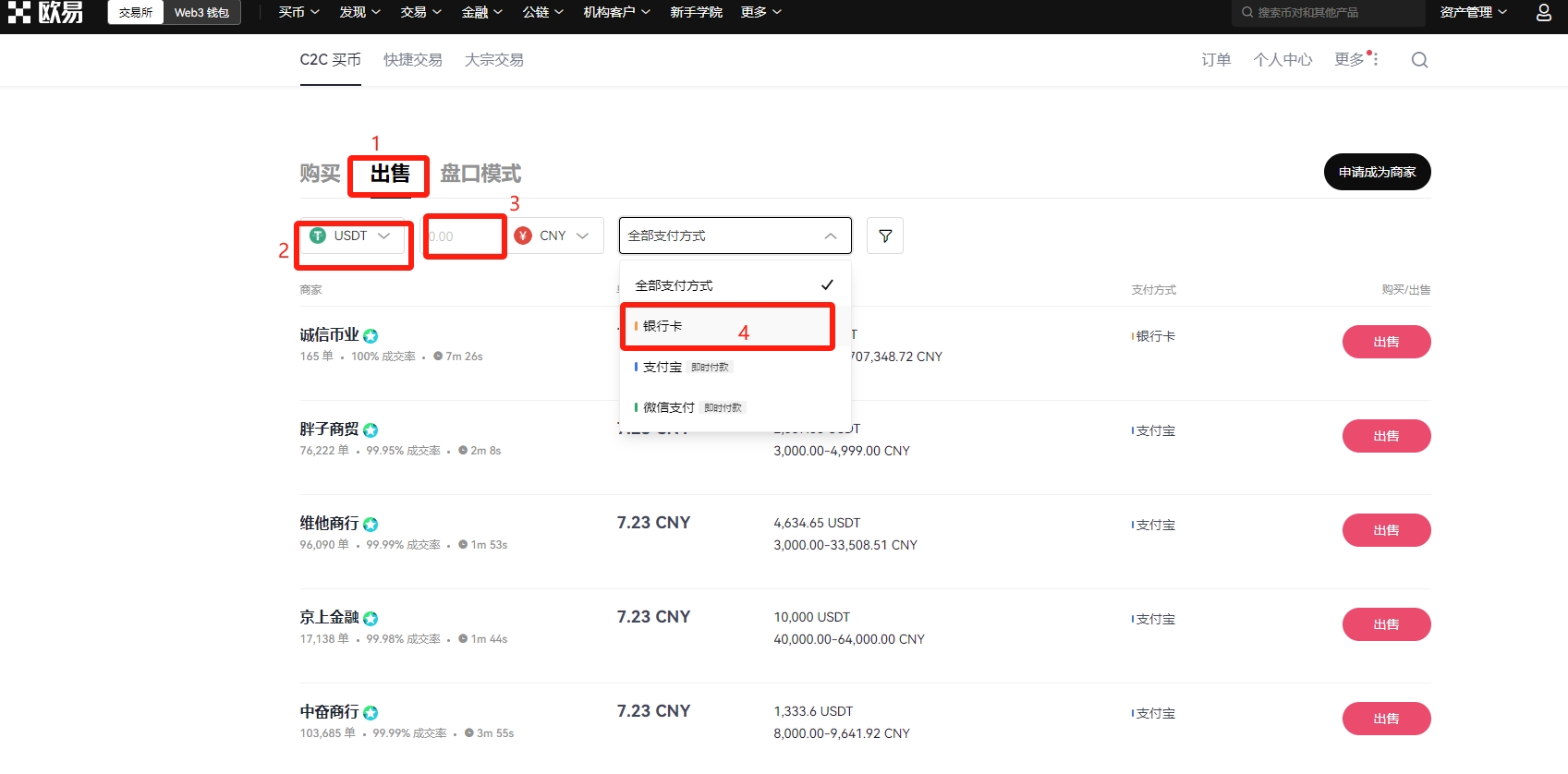
Task: Click the USDT coin icon in the selector
Action: click(x=318, y=236)
